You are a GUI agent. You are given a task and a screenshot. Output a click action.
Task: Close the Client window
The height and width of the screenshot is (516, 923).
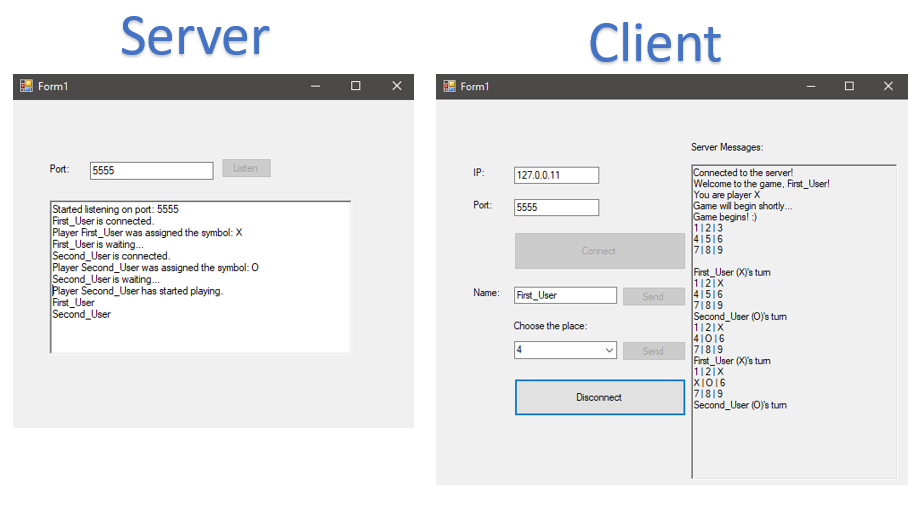pos(888,86)
